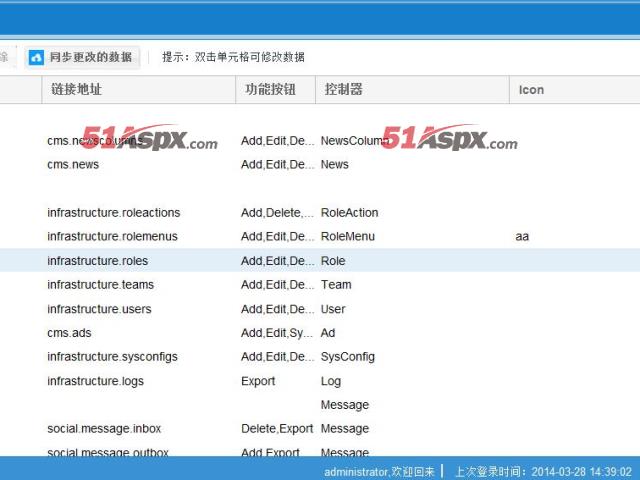Sort by the 功能按钮 column header
Screen dimensions: 640x480
(x=276, y=89)
